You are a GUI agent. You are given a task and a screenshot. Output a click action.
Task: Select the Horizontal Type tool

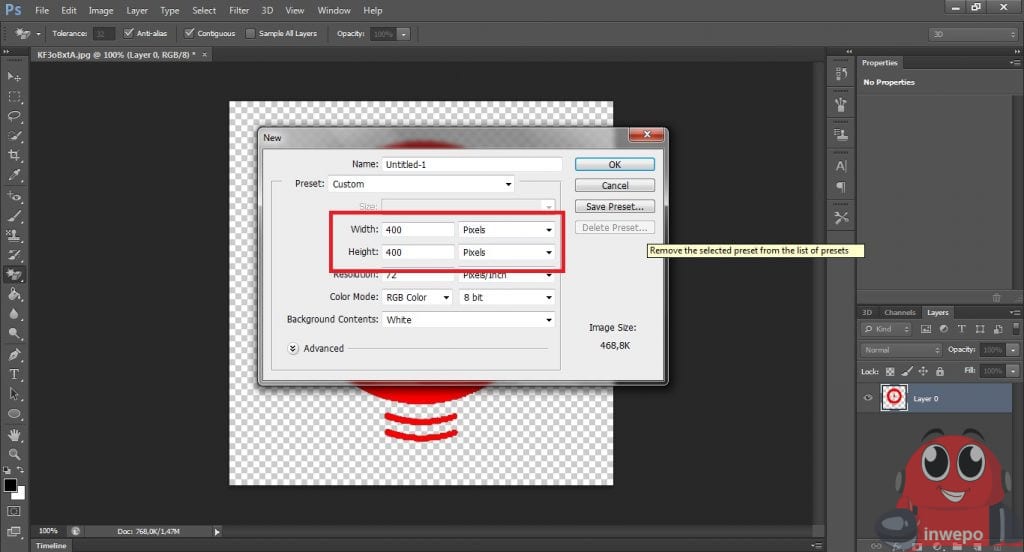pos(15,374)
